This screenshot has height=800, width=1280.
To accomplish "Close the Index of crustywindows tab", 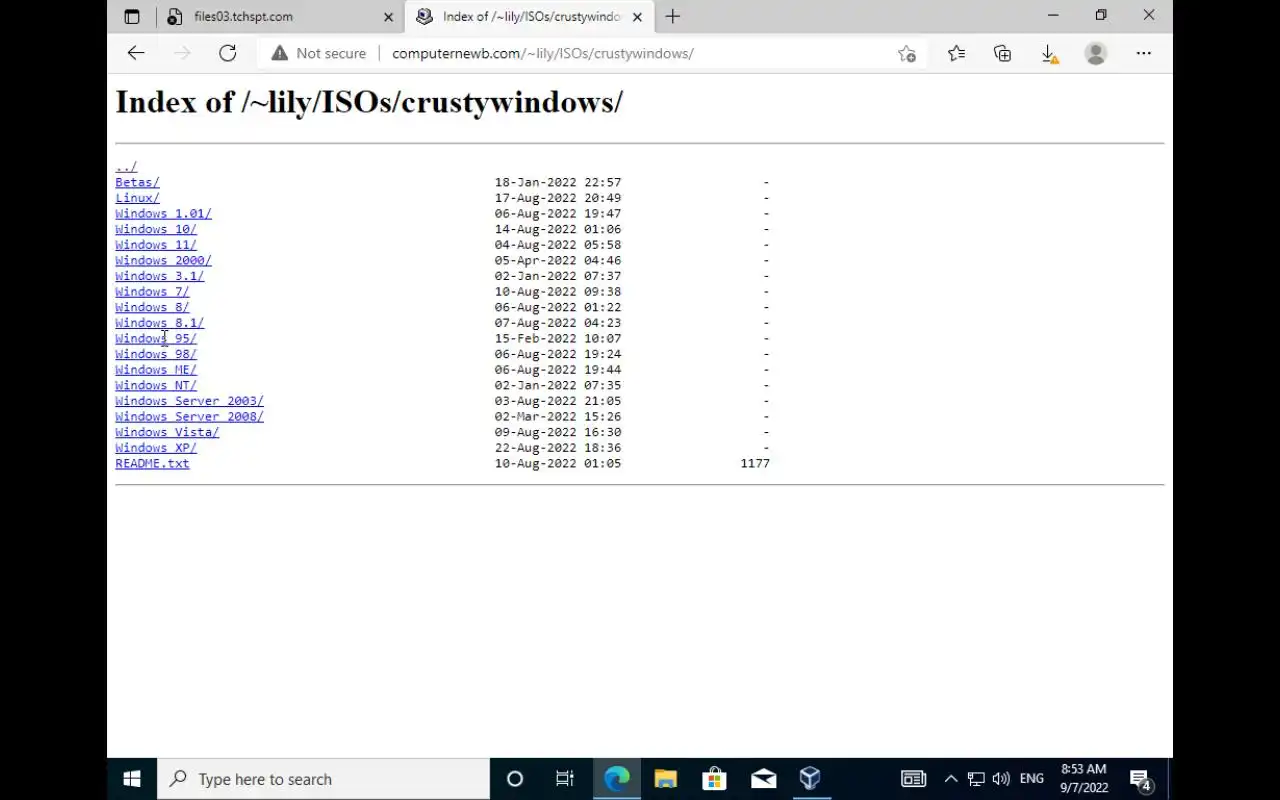I will [x=637, y=17].
